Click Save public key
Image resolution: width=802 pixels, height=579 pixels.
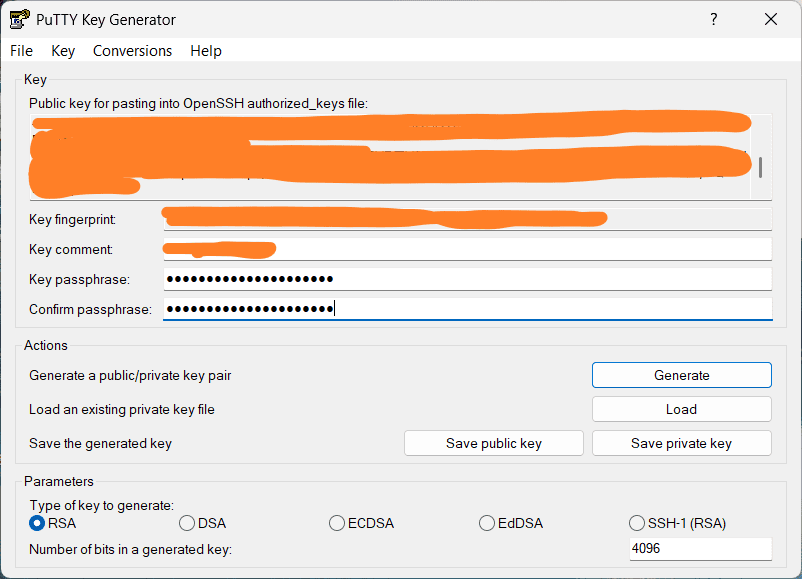(494, 443)
